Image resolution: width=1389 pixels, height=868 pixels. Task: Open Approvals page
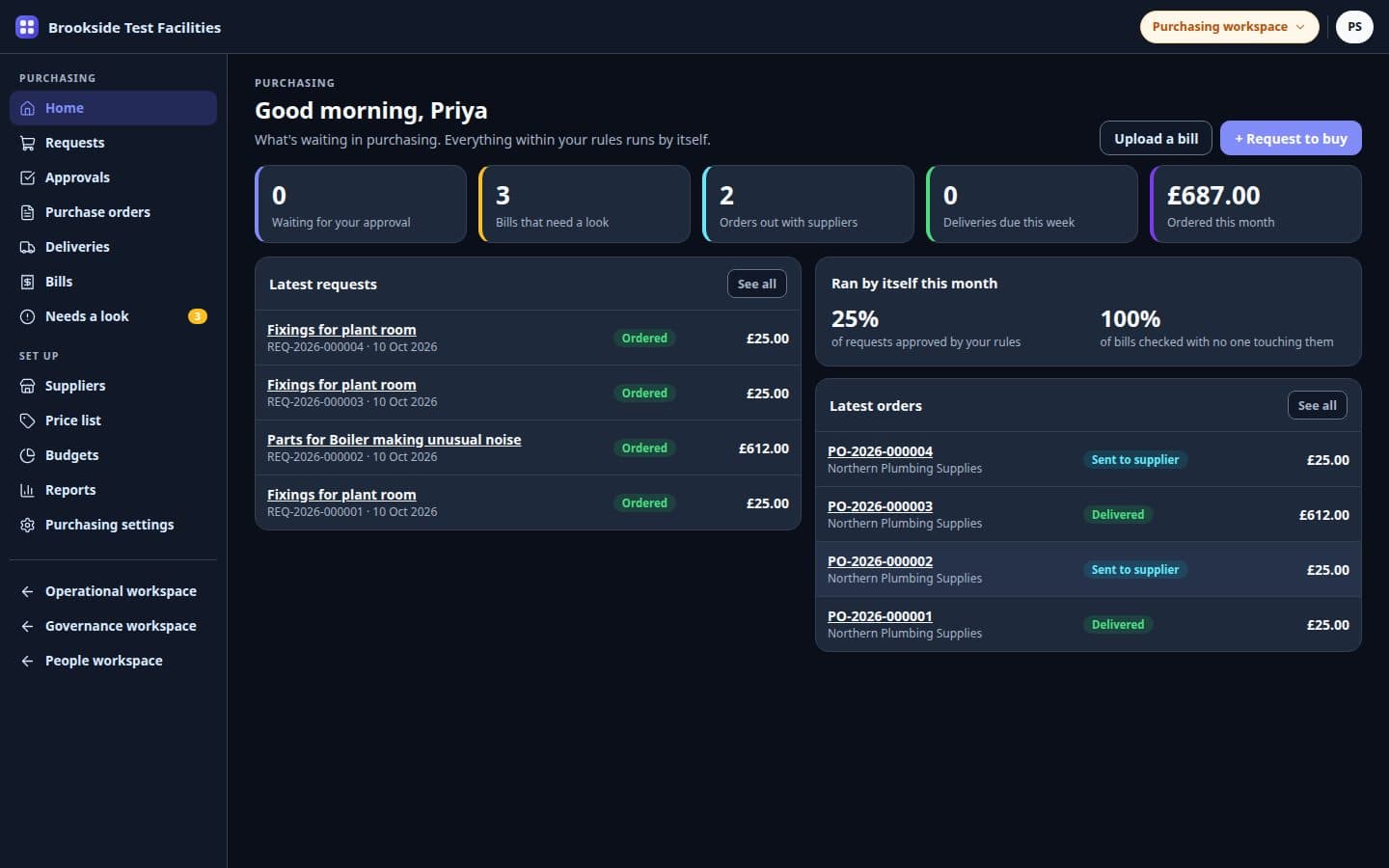click(x=113, y=177)
